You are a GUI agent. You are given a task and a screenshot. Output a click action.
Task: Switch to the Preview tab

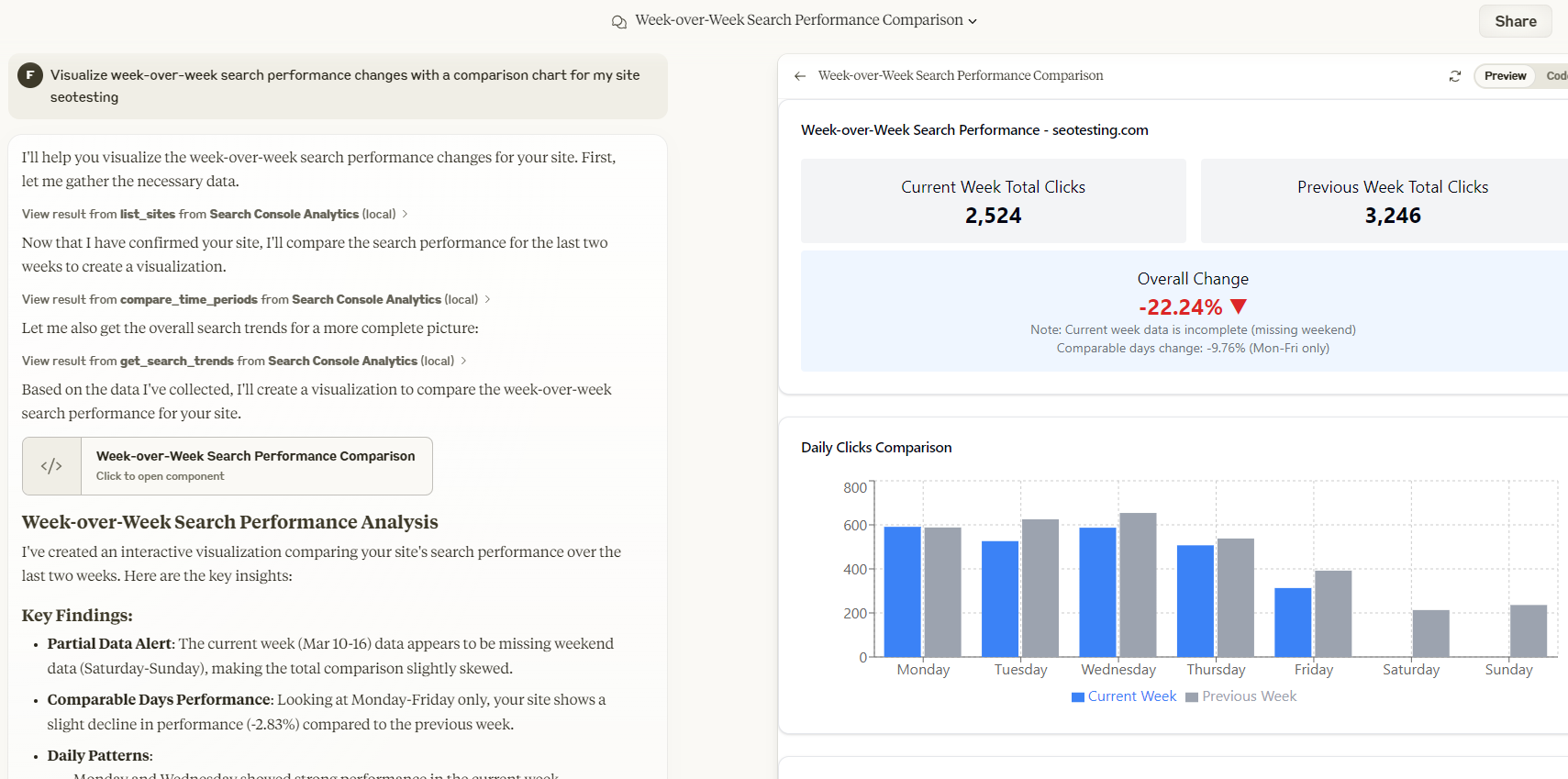(1505, 76)
